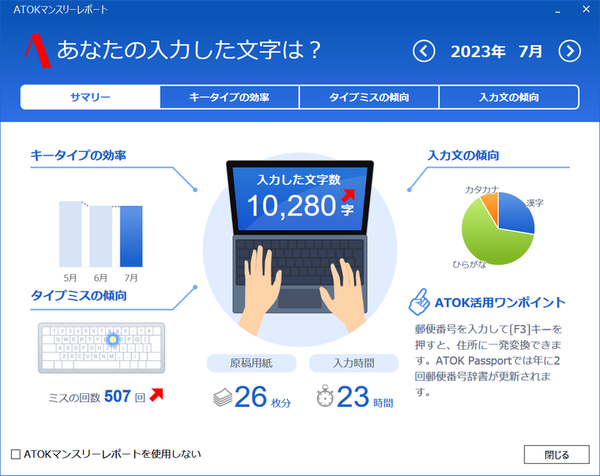Viewport: 600px width, 476px height.
Task: Click the red arrow beside ミスの回数 507
Action: pyautogui.click(x=156, y=395)
